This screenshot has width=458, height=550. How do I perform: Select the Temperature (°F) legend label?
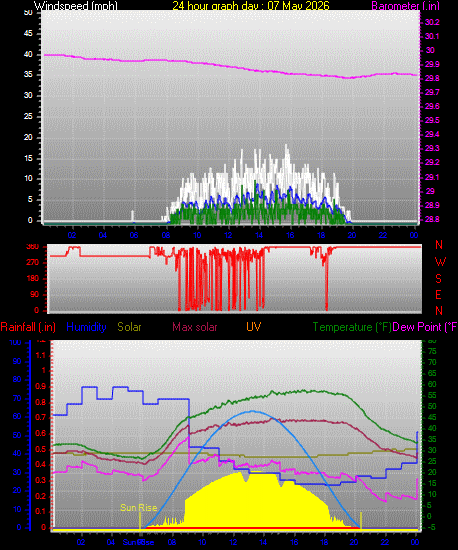[x=352, y=327]
